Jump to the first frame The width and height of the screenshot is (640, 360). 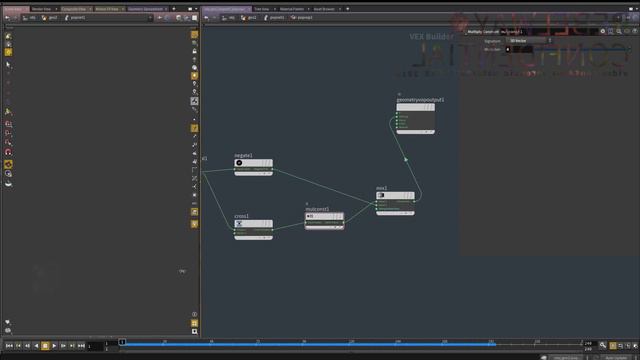(x=9, y=346)
